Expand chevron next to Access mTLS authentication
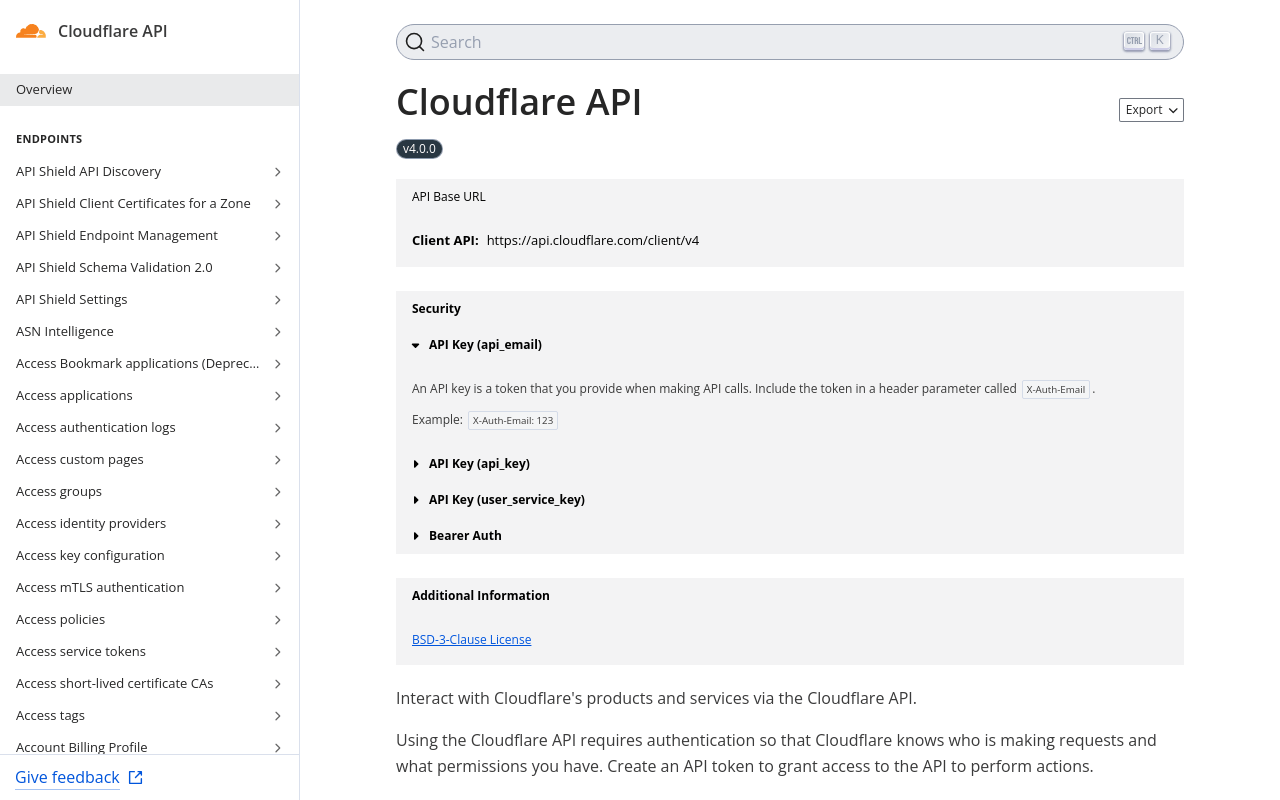The image size is (1280, 800). pos(278,588)
